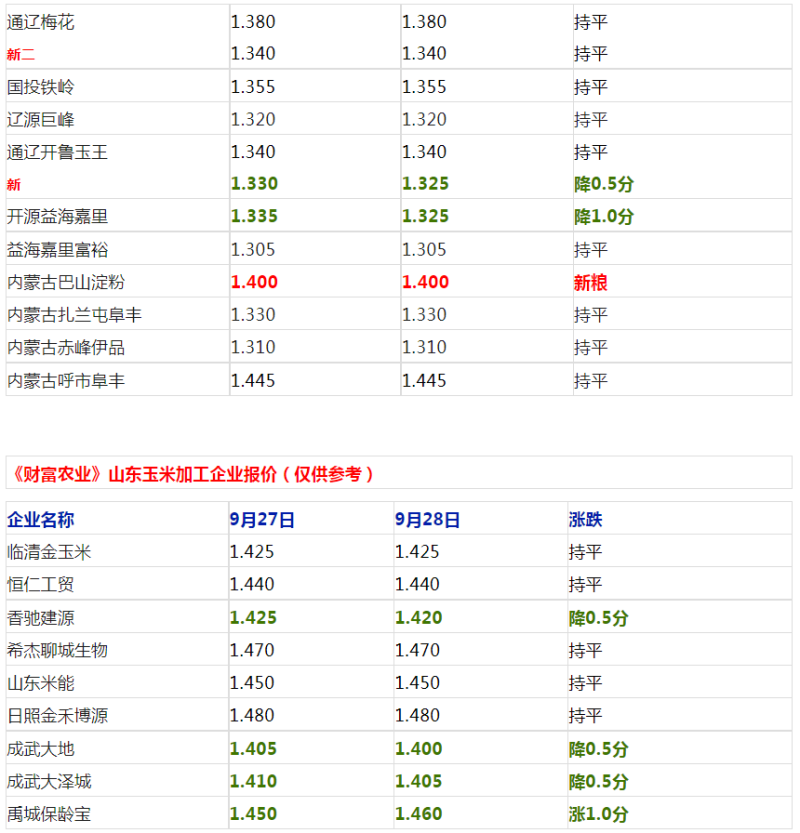Click the 成武大地 row name

(x=40, y=750)
